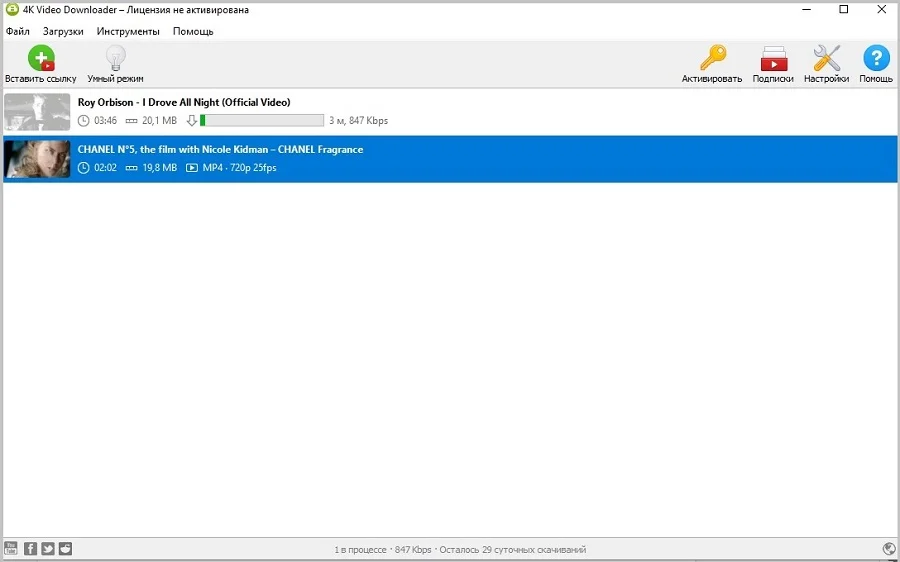Open Settings (Настройки) tools icon

click(826, 59)
